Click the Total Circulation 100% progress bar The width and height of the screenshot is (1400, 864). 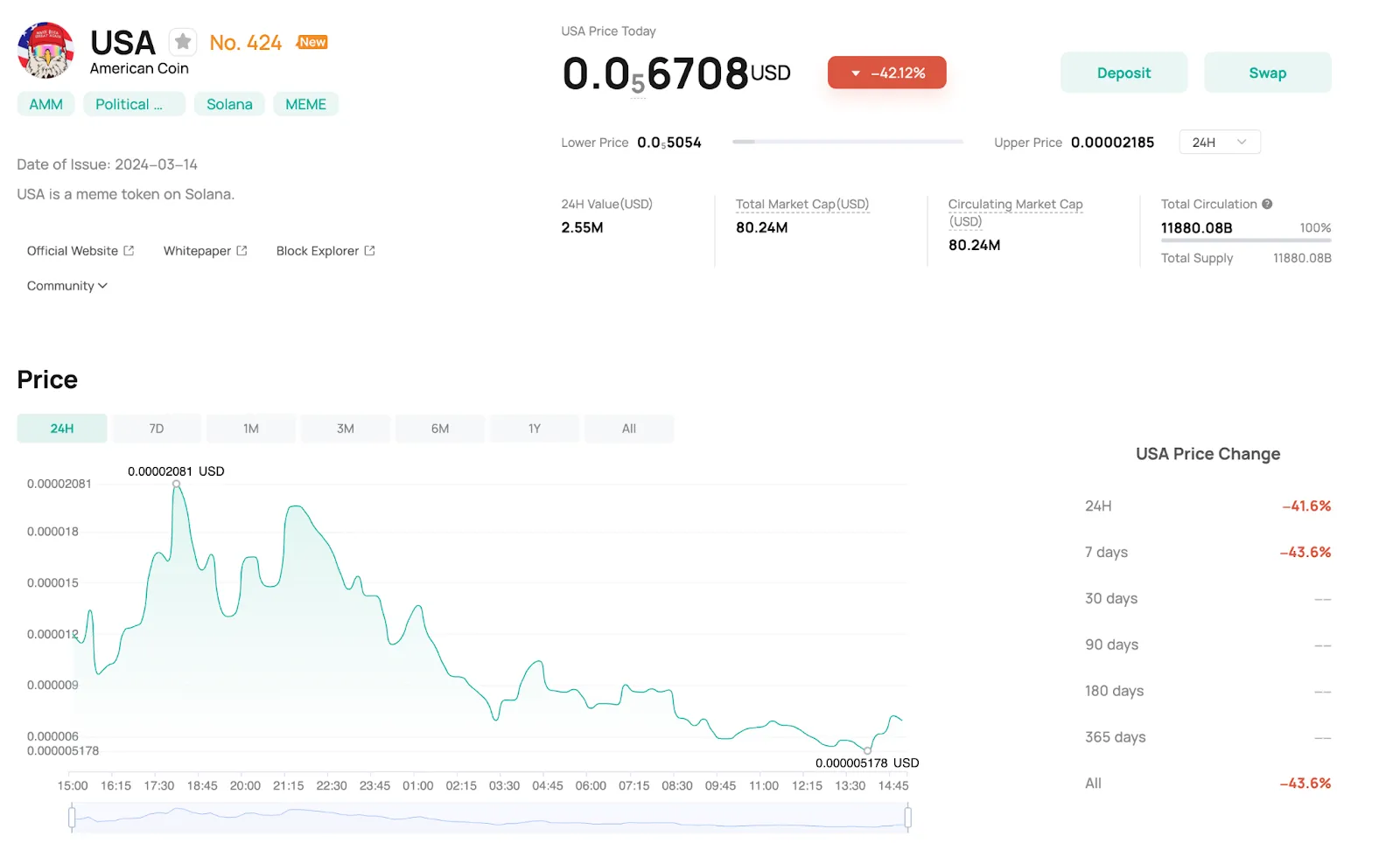(1246, 240)
